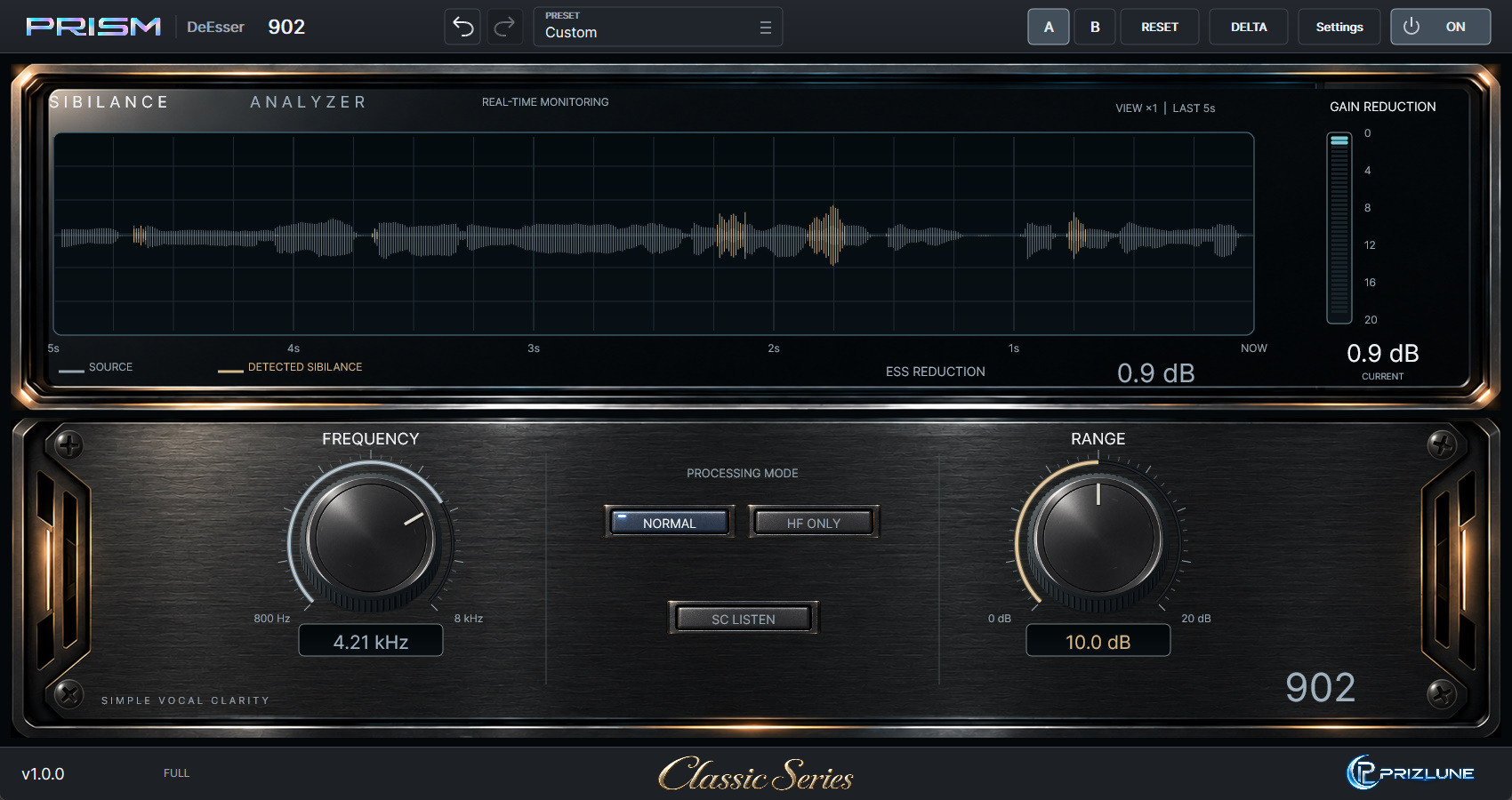
Task: Click the gain reduction meter bar
Action: pyautogui.click(x=1339, y=228)
